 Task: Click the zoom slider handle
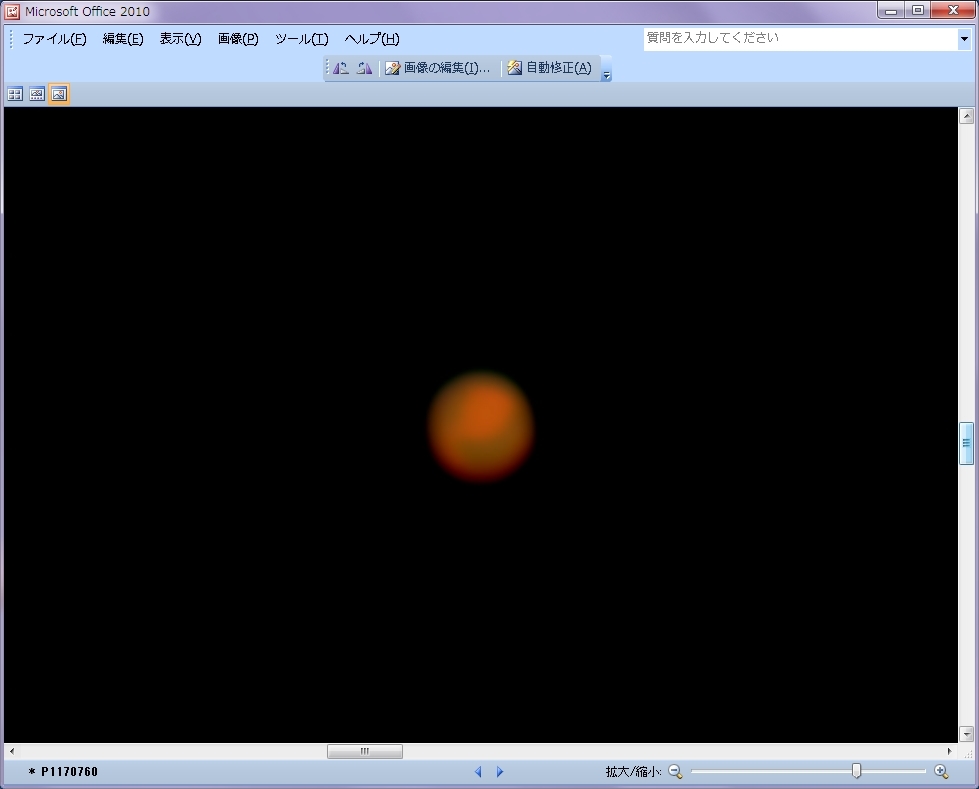(857, 771)
